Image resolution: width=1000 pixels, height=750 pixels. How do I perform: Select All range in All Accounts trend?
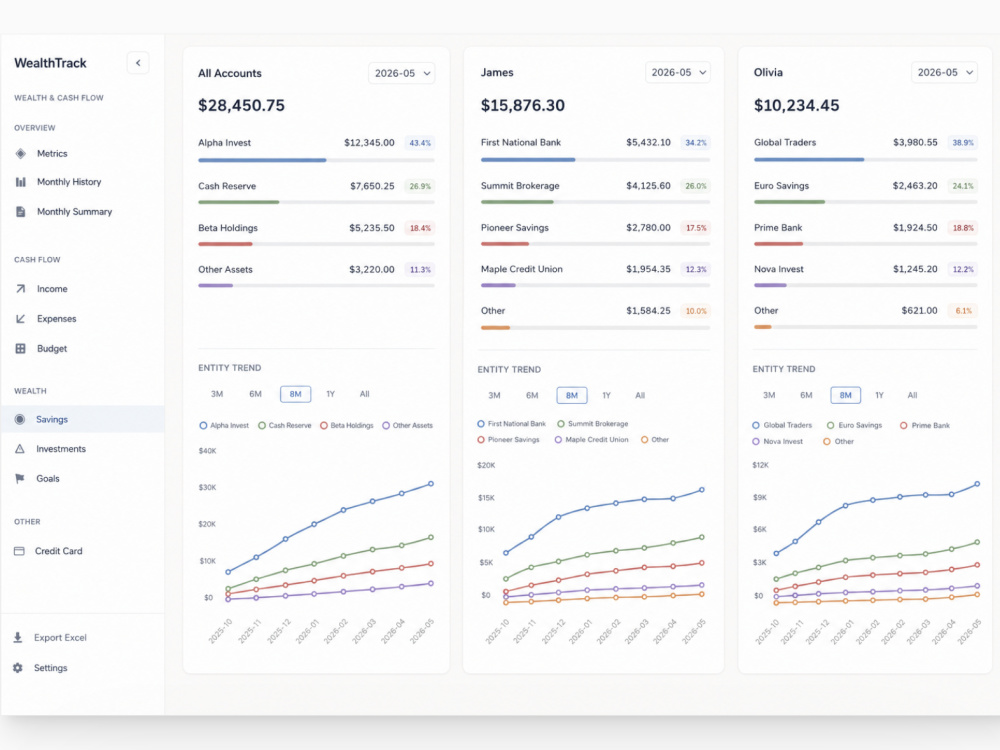pos(364,394)
